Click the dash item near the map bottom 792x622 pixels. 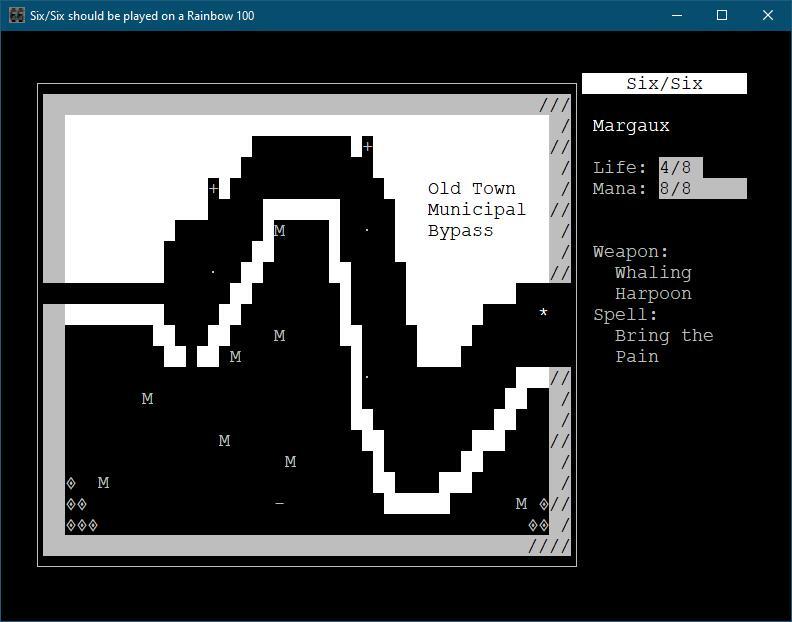point(279,504)
